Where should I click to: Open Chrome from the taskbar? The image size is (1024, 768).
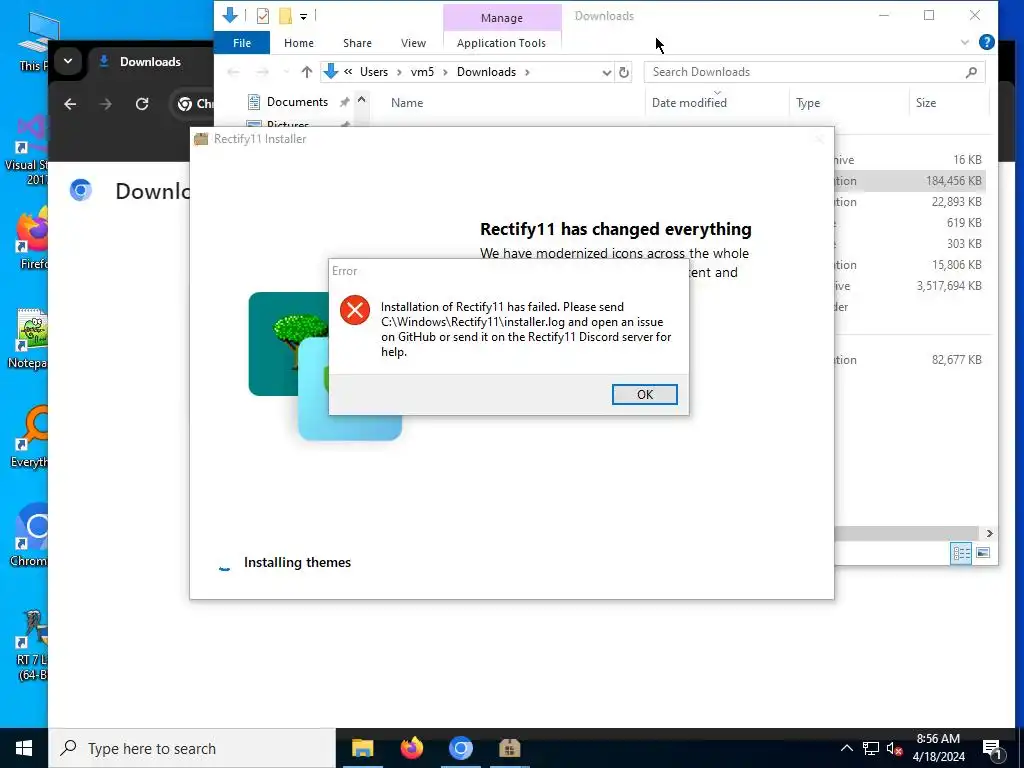pos(460,748)
